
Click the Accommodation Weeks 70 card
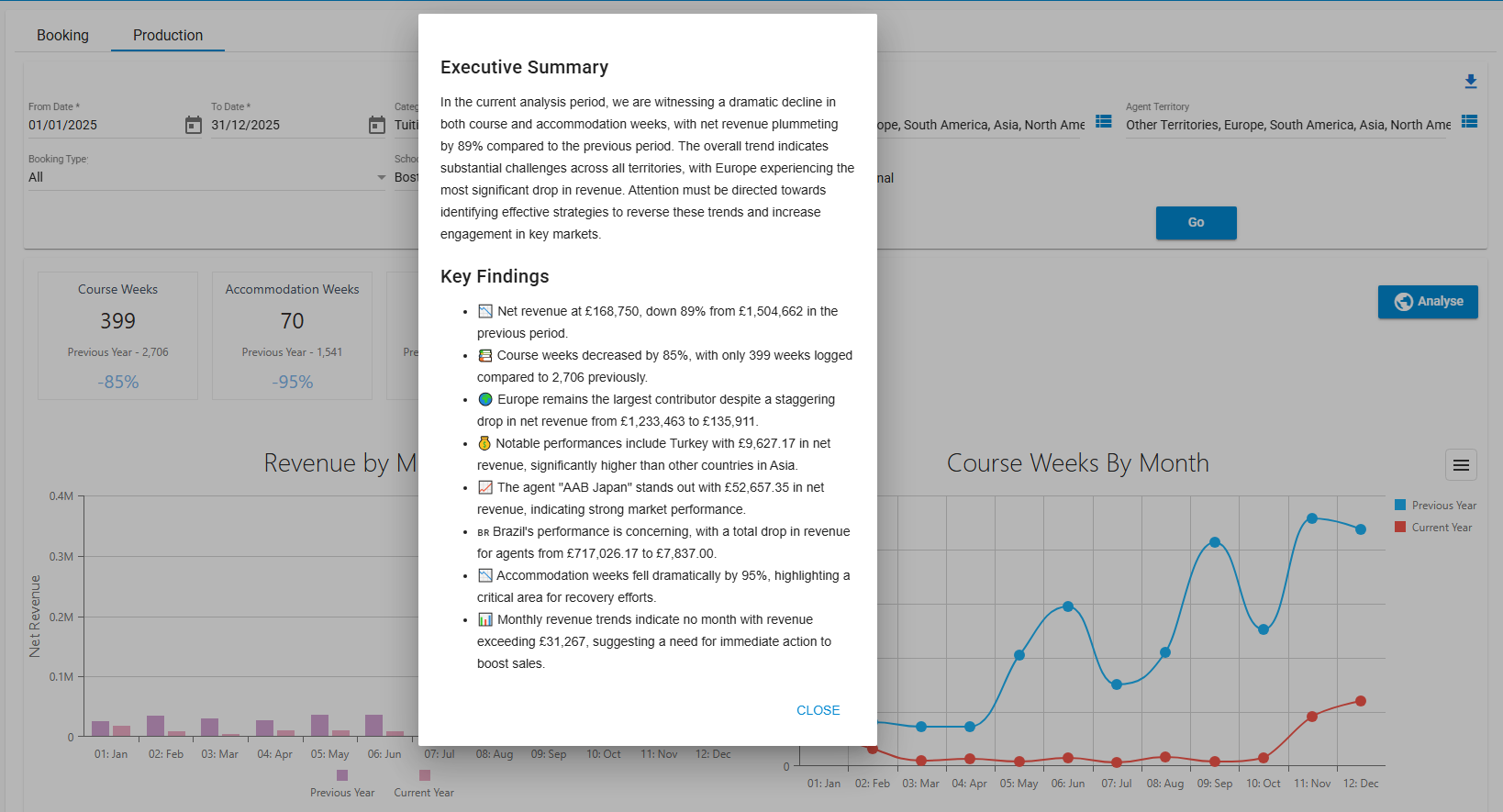[292, 336]
